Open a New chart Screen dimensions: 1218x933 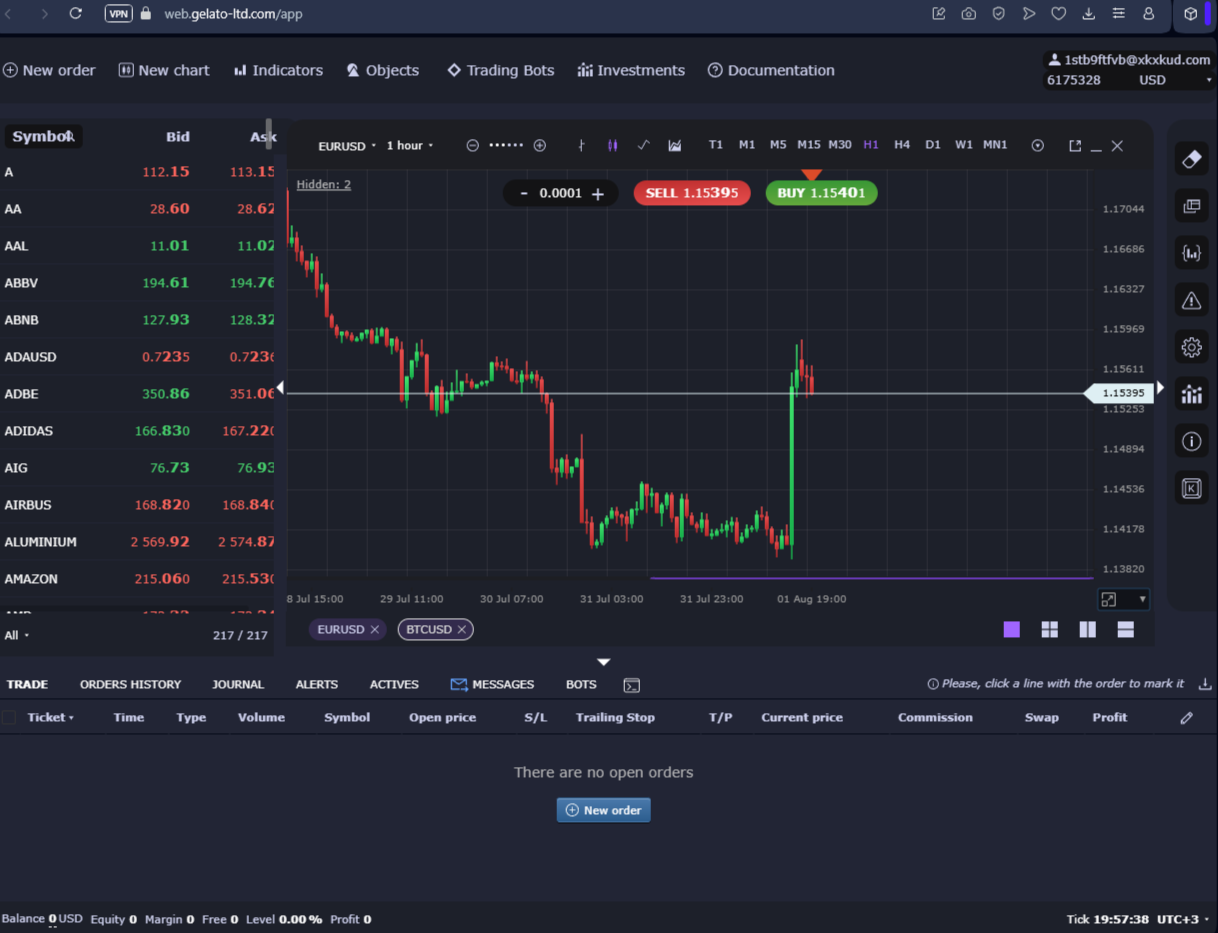click(164, 70)
